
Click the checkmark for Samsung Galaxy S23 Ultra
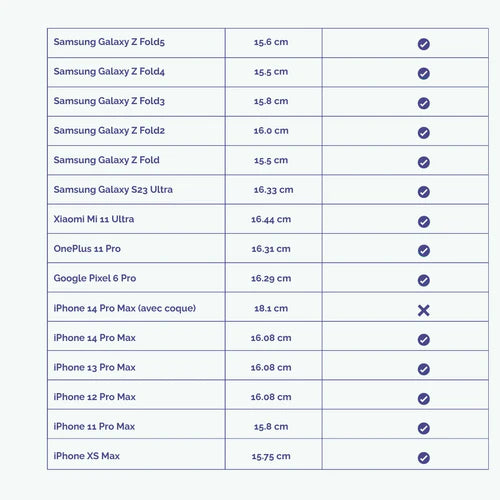pyautogui.click(x=423, y=192)
